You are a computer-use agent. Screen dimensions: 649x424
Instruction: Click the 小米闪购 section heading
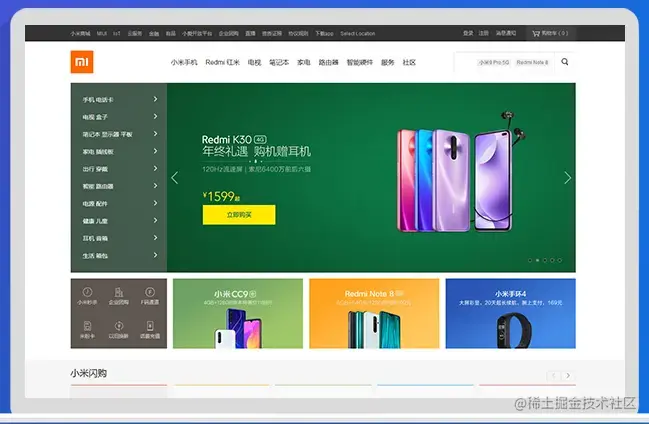[89, 373]
